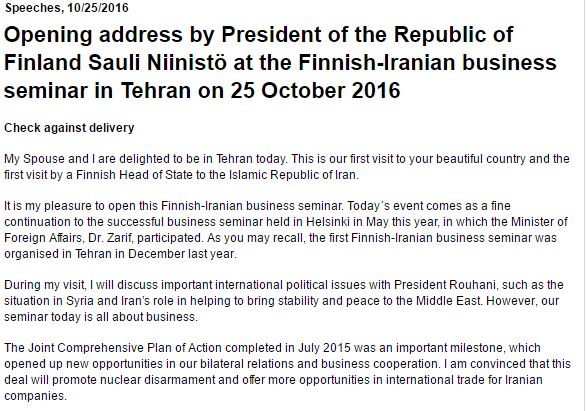Click the name "President Rouhani"

tap(445, 285)
